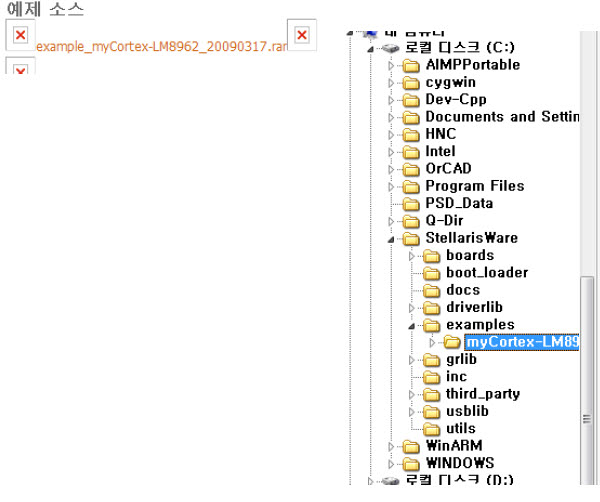Select the examples folder icon
This screenshot has height=502, width=600.
point(432,325)
